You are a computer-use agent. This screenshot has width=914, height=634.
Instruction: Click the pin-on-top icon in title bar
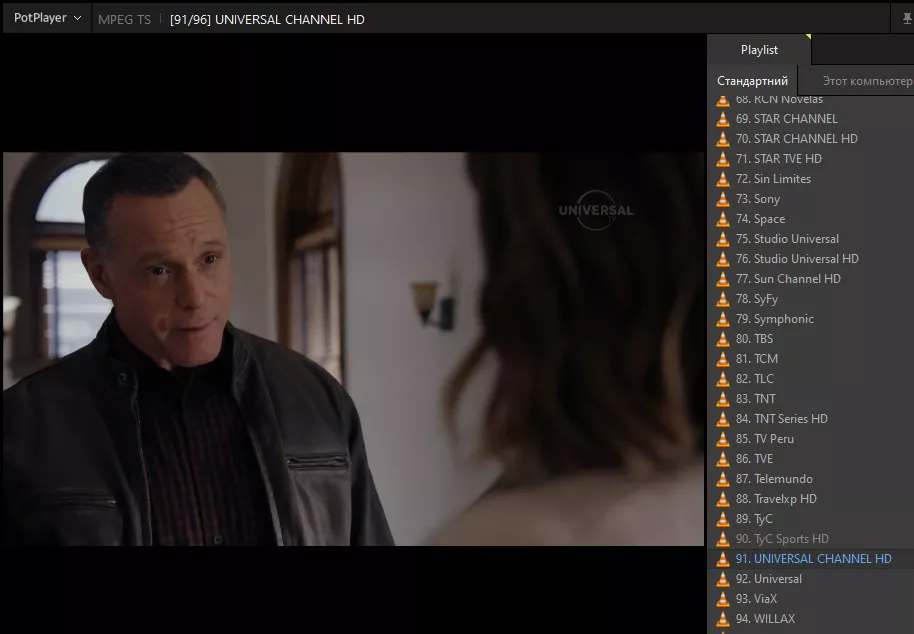pyautogui.click(x=907, y=19)
